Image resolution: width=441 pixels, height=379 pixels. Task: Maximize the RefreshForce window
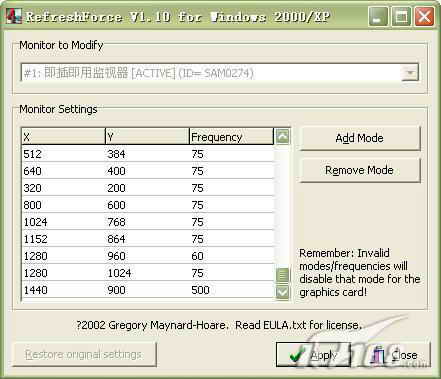(x=401, y=16)
